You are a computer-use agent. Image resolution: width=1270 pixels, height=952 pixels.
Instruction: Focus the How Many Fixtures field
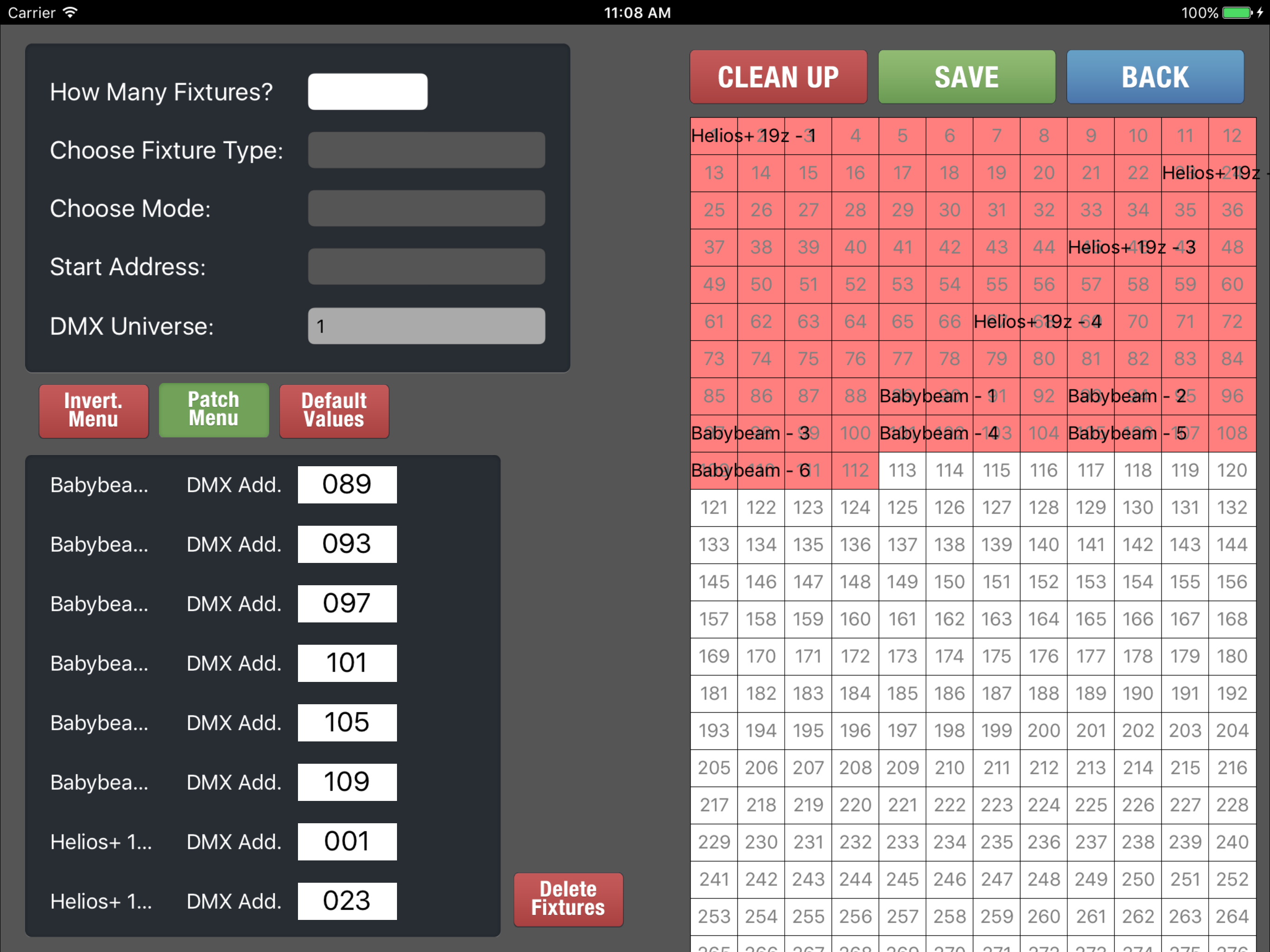pos(367,92)
